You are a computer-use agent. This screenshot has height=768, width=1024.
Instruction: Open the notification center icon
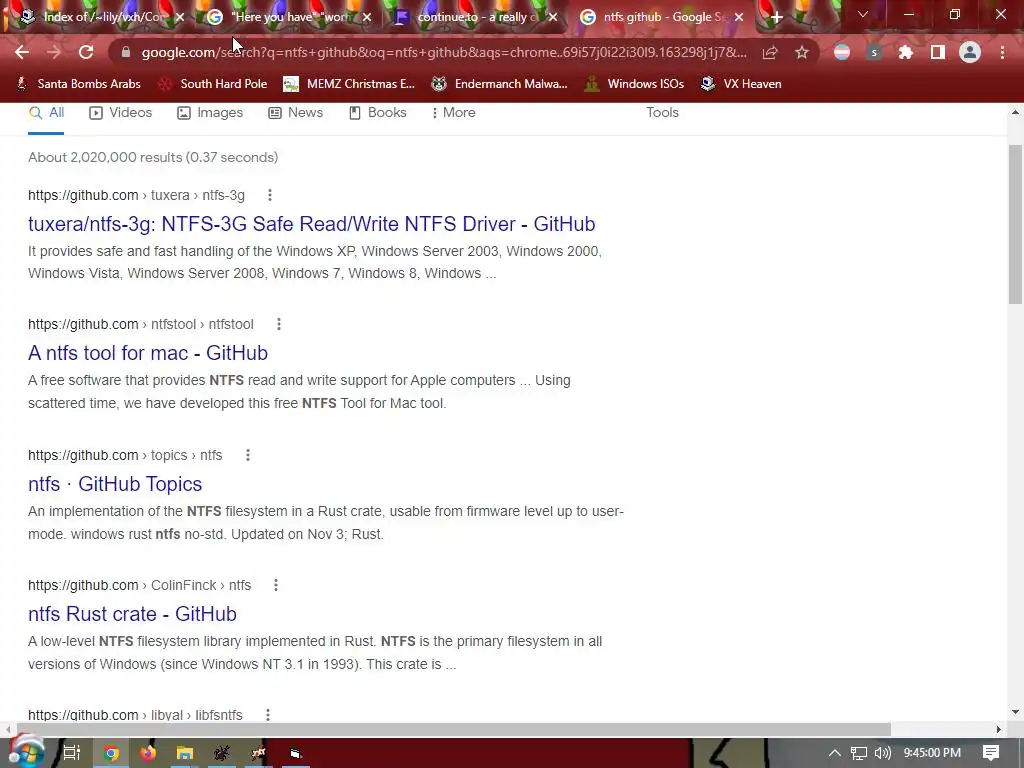tap(991, 753)
